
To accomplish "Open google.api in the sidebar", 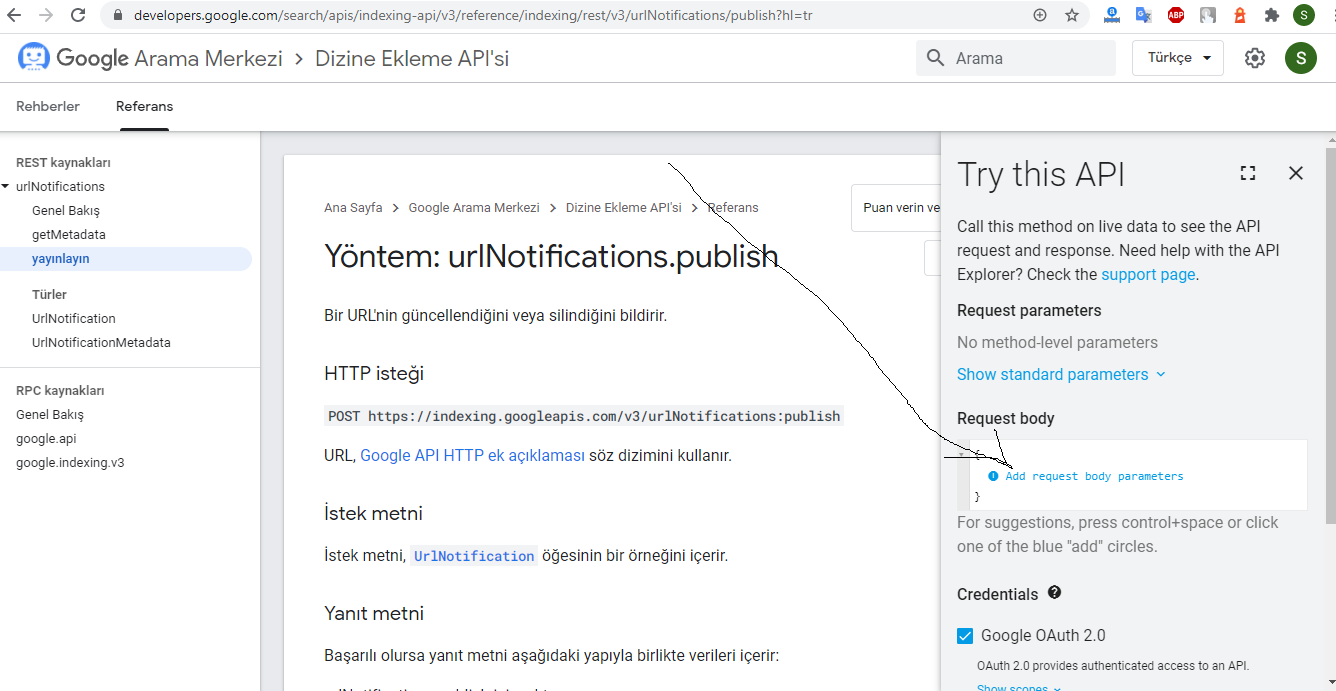I will [x=46, y=439].
